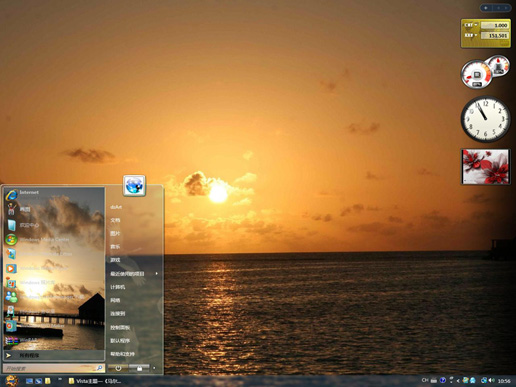Expand quick launch overflow chevron

coord(60,379)
